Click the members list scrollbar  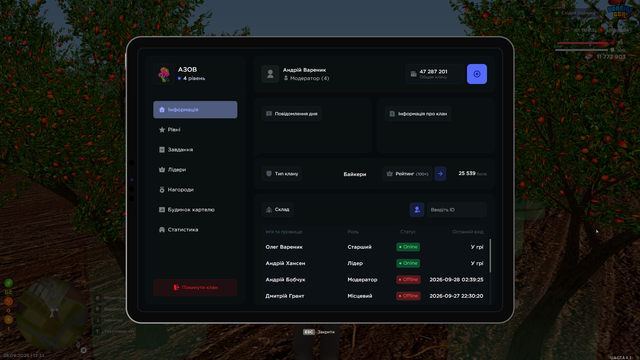coord(490,256)
